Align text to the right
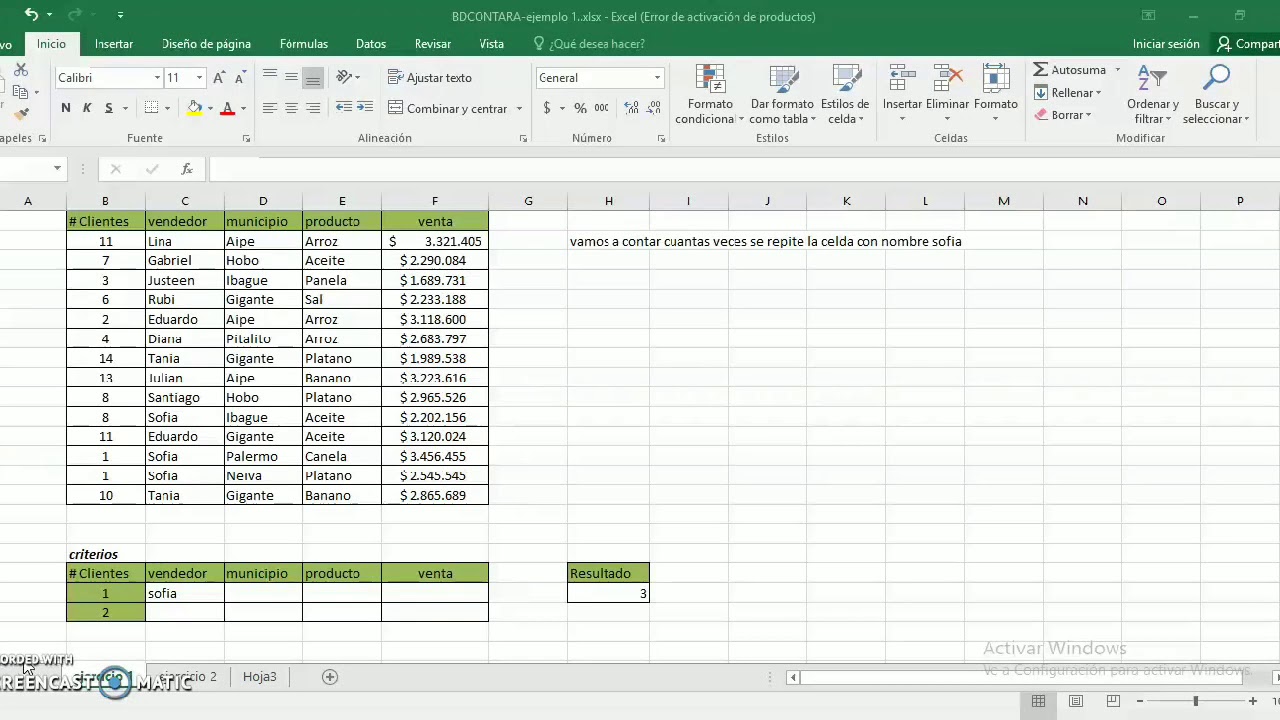 pyautogui.click(x=313, y=108)
